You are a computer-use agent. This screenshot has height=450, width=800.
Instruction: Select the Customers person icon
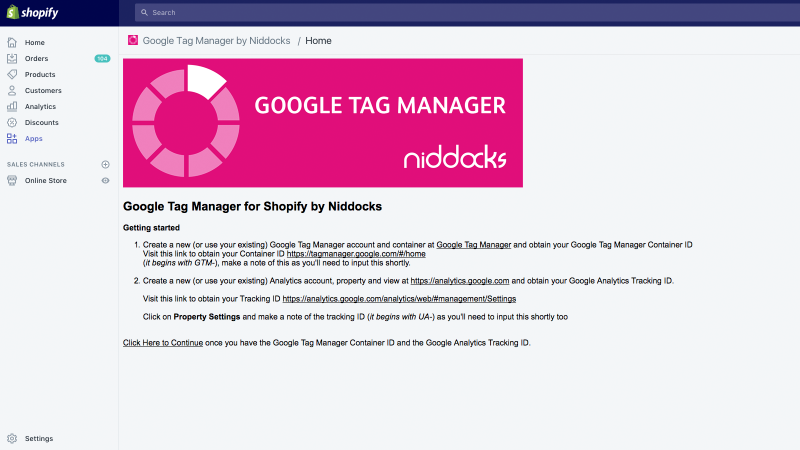(x=12, y=90)
